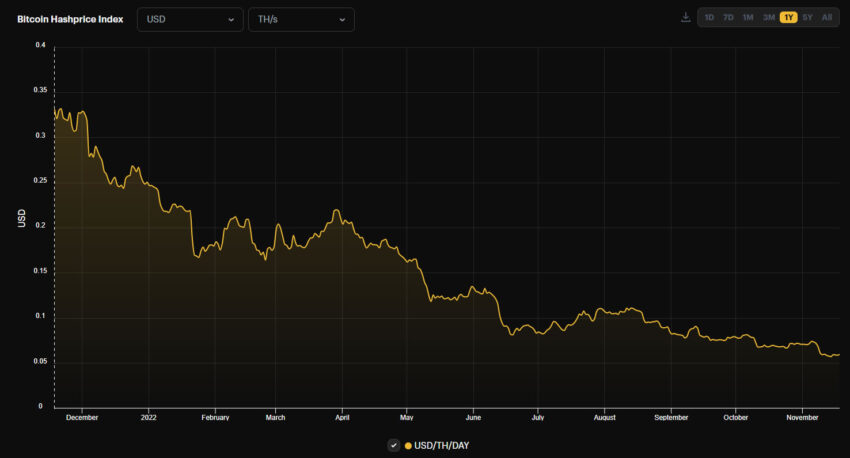This screenshot has width=850, height=458.
Task: Click the yellow USD/TH/DAY legend dot
Action: (408, 446)
